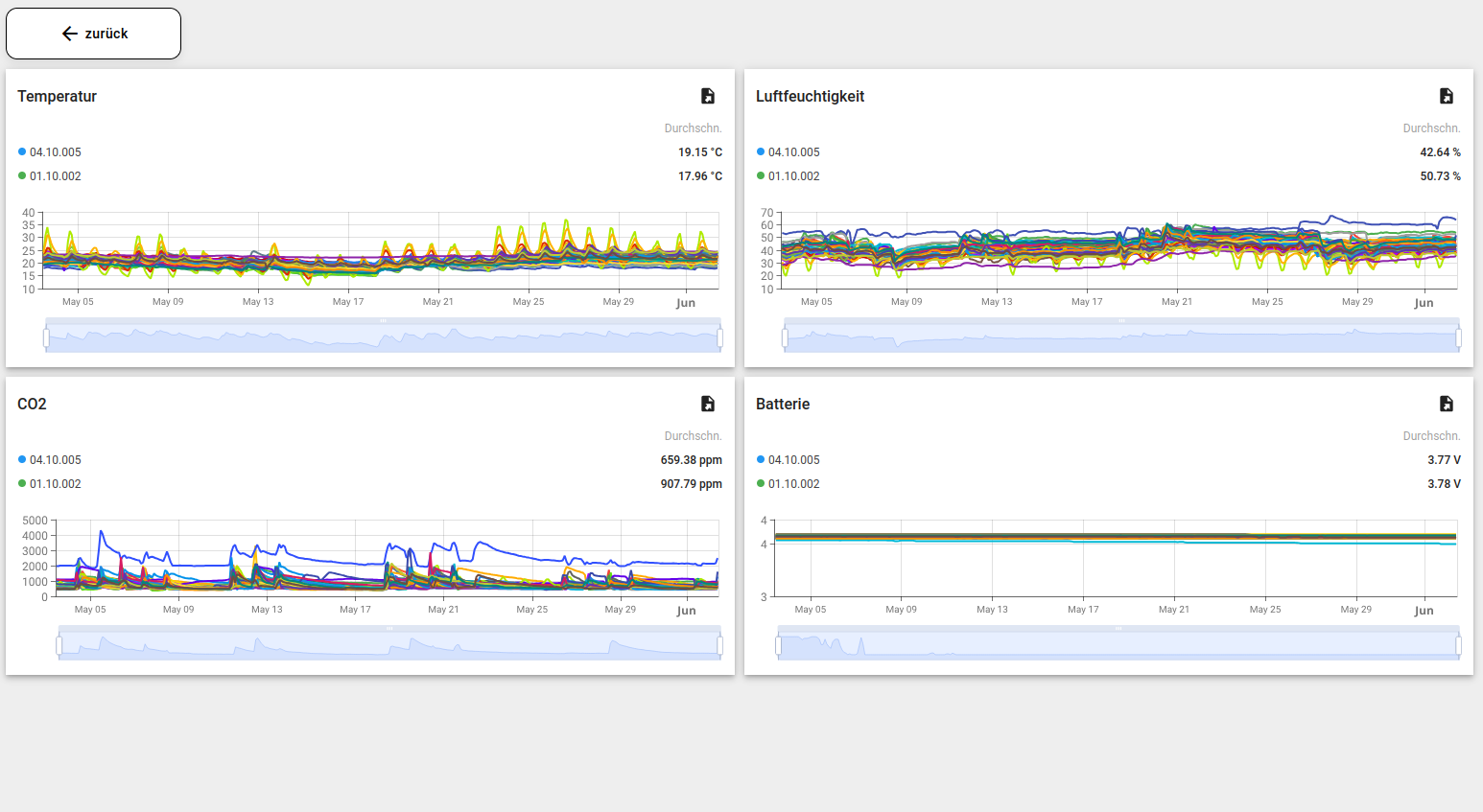The width and height of the screenshot is (1483, 812).
Task: Click the 19.15 °C average value
Action: click(700, 152)
